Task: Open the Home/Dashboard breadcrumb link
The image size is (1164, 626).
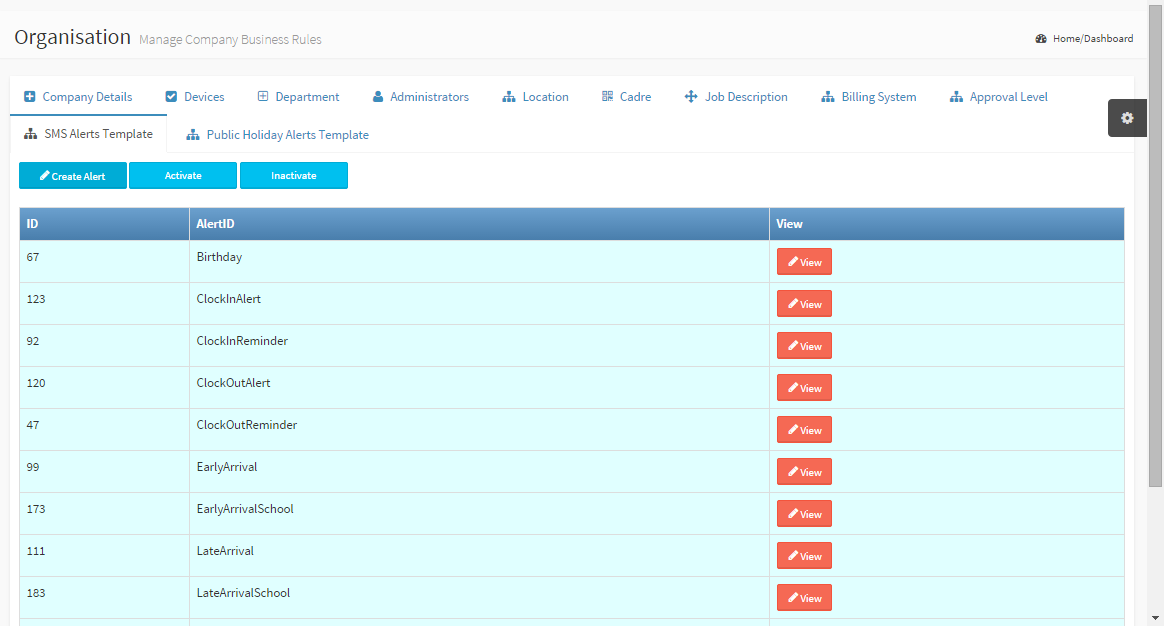Action: click(x=1092, y=39)
